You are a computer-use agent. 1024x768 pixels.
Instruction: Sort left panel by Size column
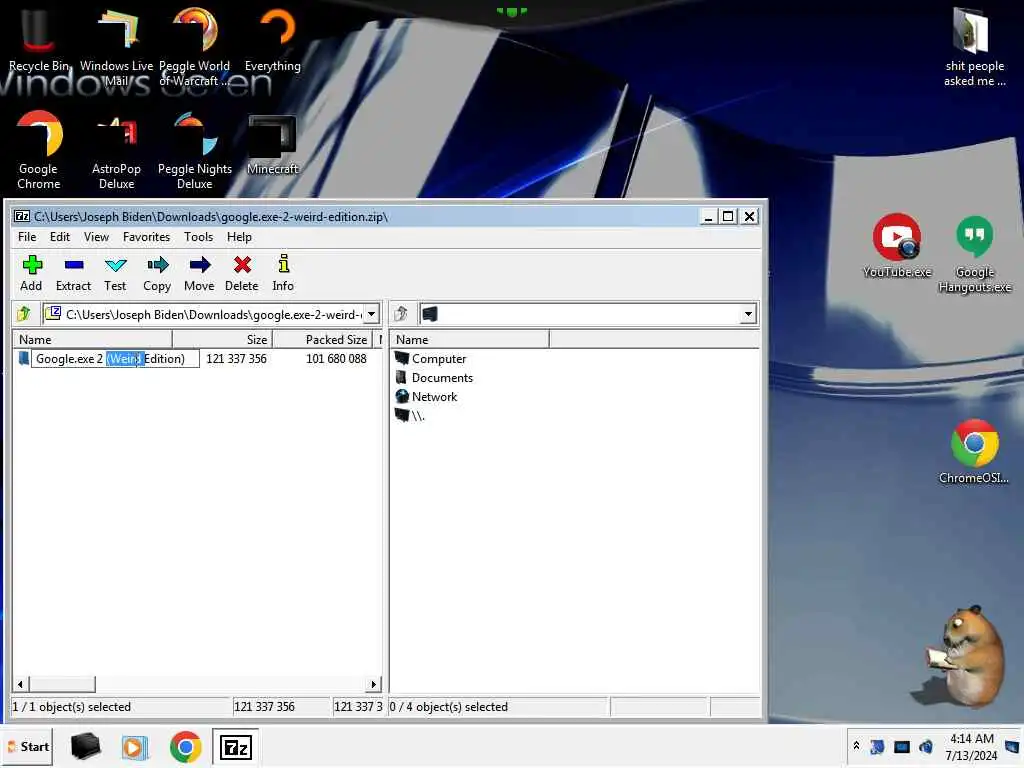pyautogui.click(x=222, y=340)
